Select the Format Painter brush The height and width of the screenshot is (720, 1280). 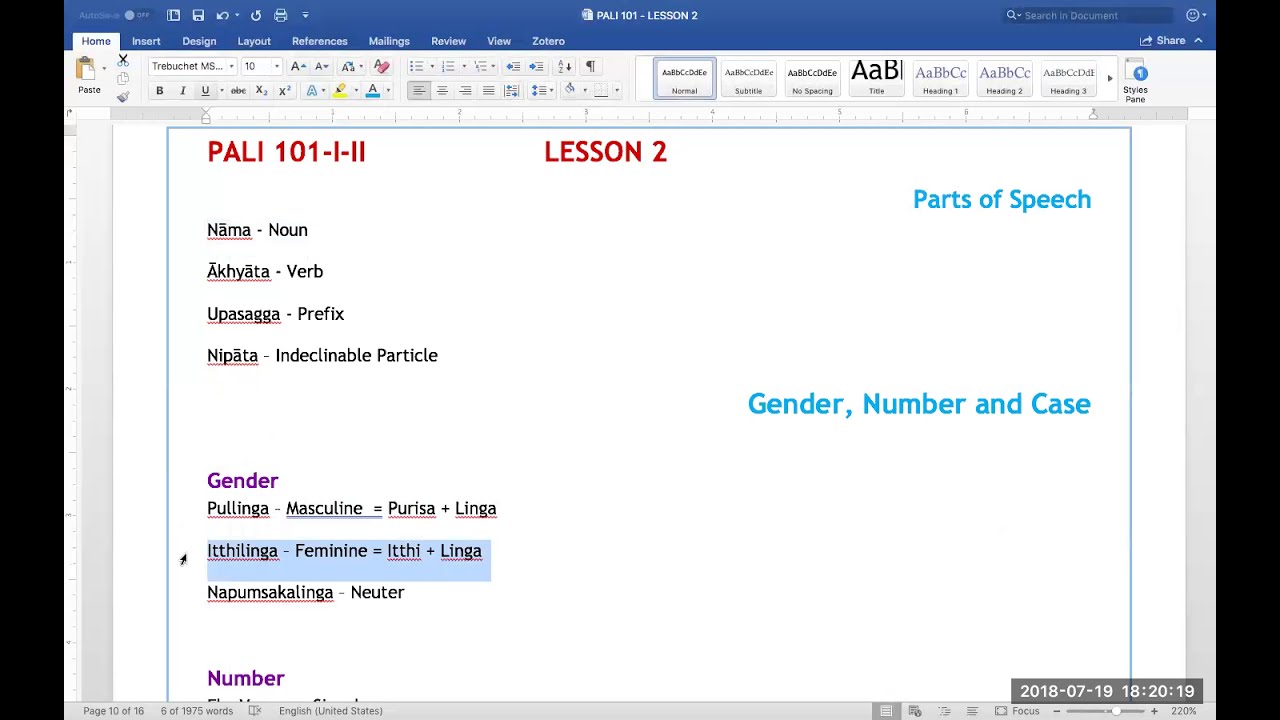point(123,97)
